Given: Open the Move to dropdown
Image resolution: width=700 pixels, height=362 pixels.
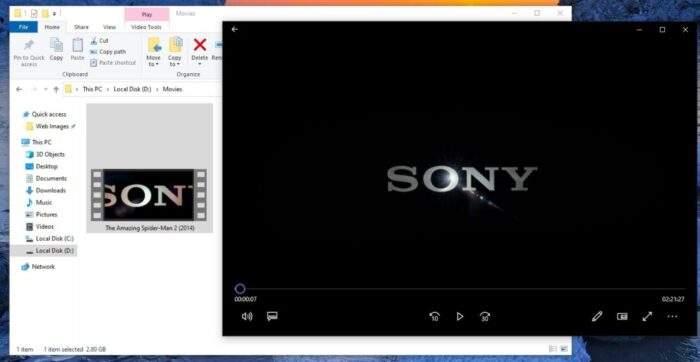Looking at the screenshot, I should (153, 52).
